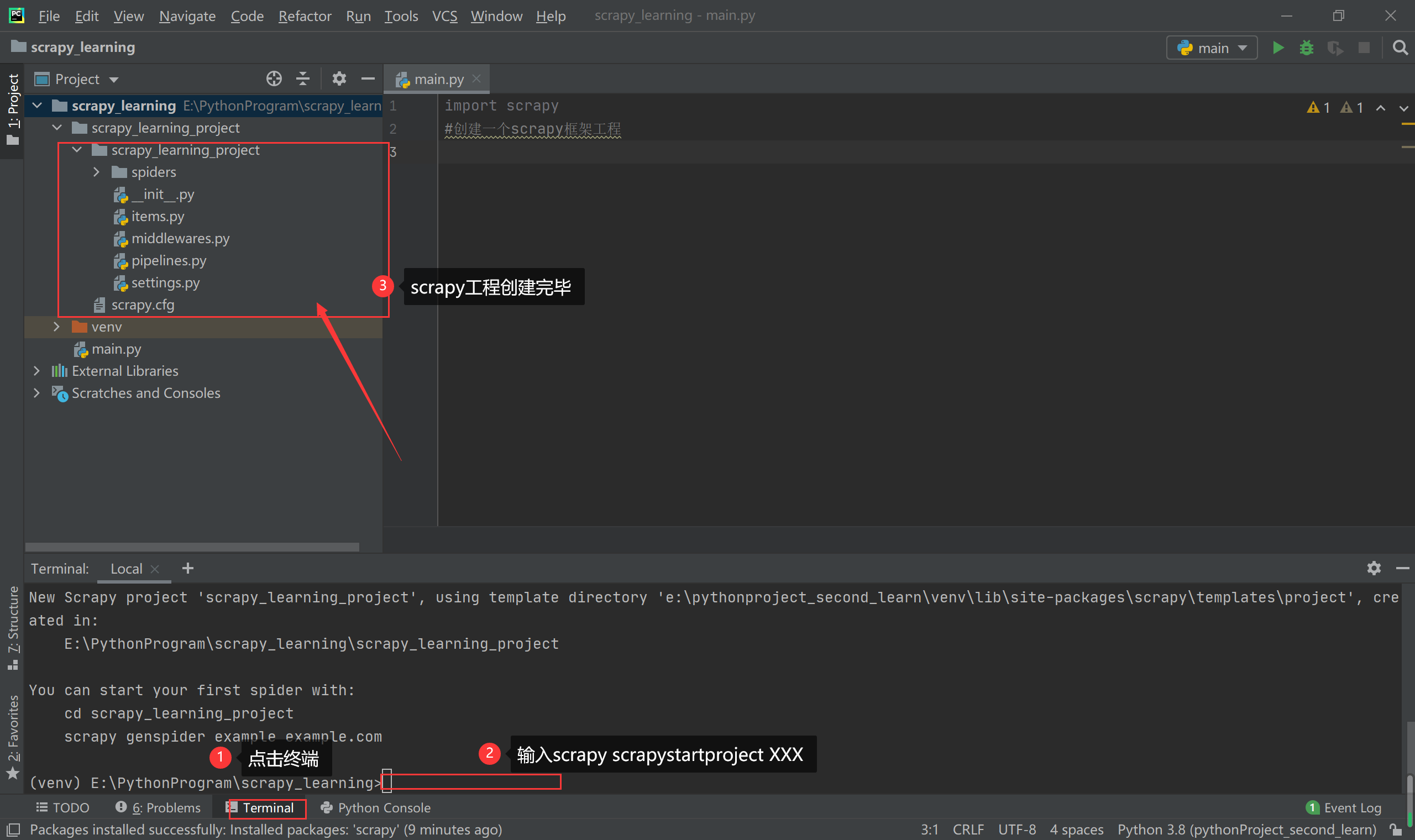Viewport: 1415px width, 840px height.
Task: Click the PyCharm logo icon
Action: (17, 15)
